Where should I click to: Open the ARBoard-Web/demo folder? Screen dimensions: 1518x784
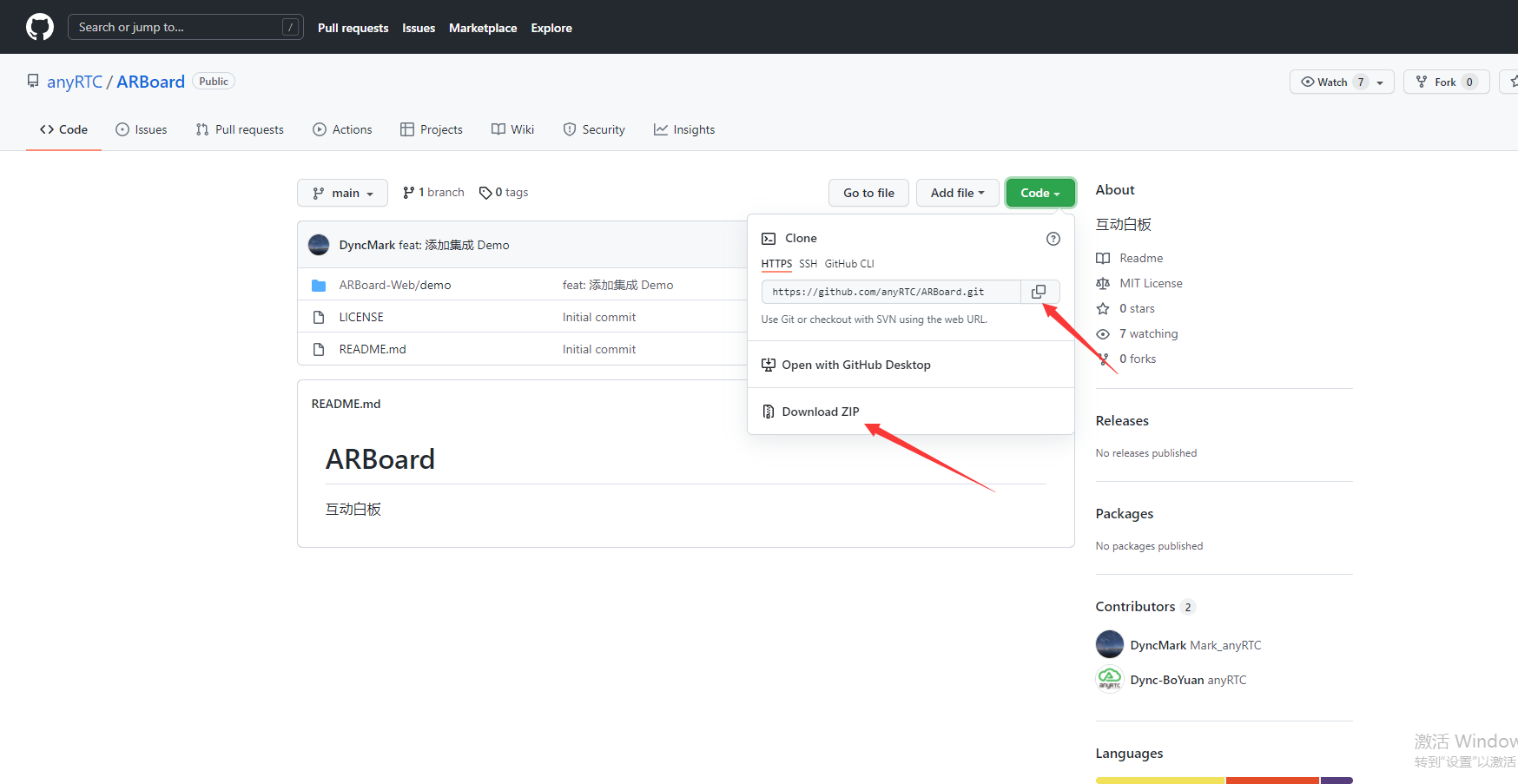395,285
